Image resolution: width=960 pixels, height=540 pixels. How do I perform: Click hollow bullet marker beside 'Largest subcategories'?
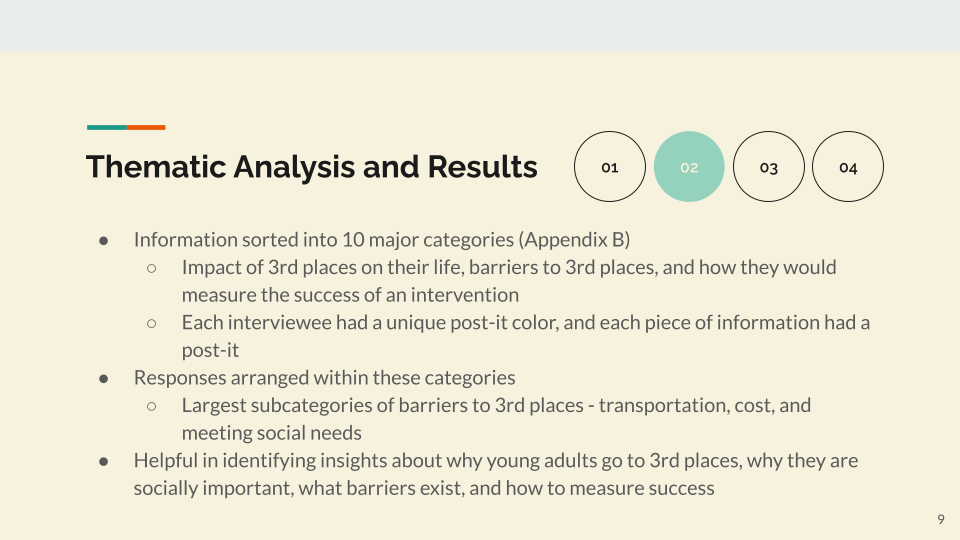point(151,406)
